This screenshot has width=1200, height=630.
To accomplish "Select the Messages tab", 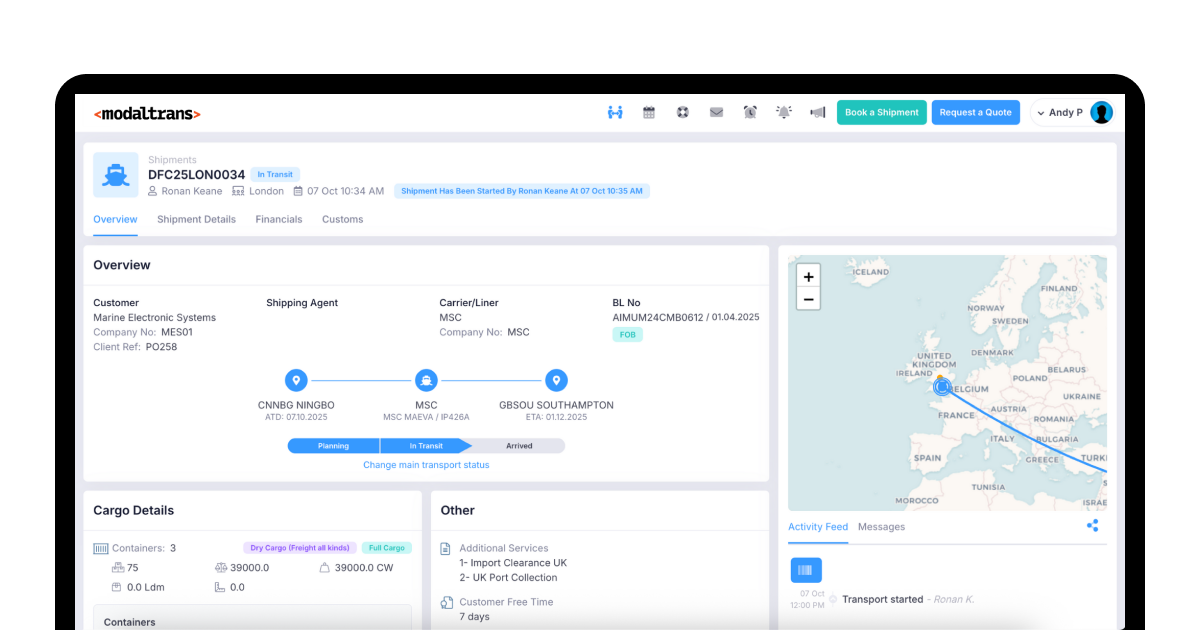I will point(881,527).
